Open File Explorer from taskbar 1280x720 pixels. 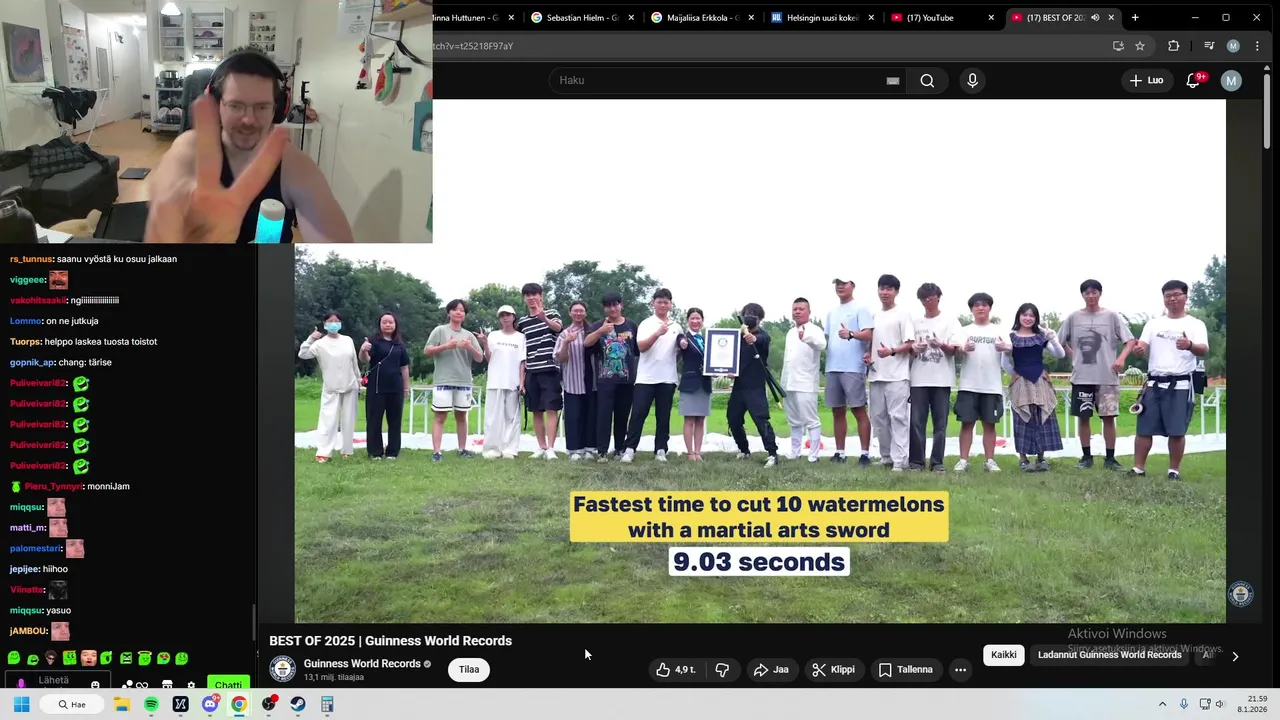[x=122, y=704]
